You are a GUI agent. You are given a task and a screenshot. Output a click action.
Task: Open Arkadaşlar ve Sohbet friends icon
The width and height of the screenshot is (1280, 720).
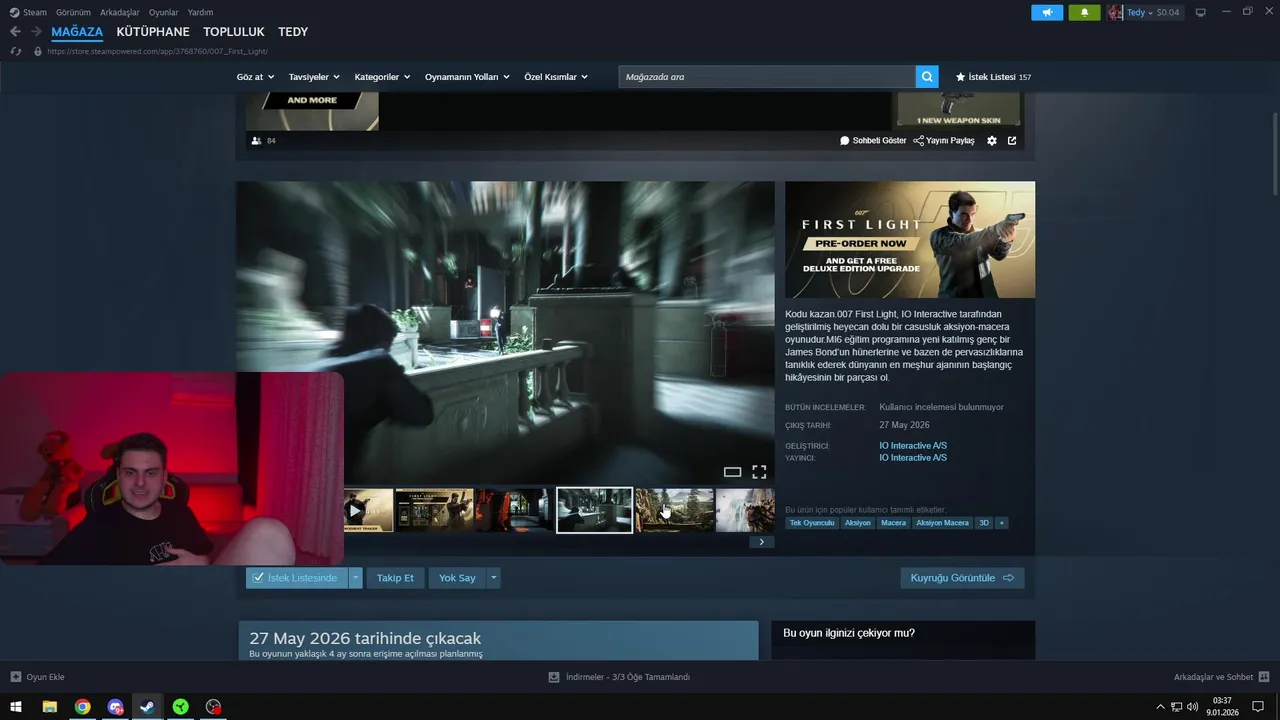click(1264, 677)
